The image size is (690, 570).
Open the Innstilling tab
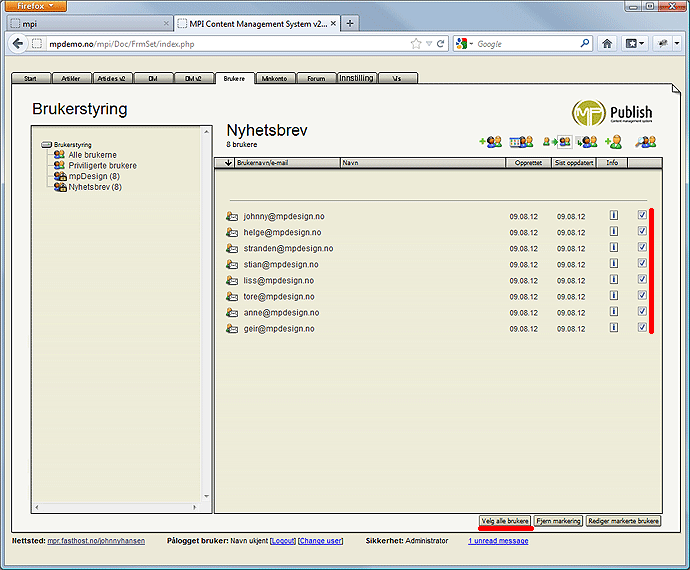[356, 78]
